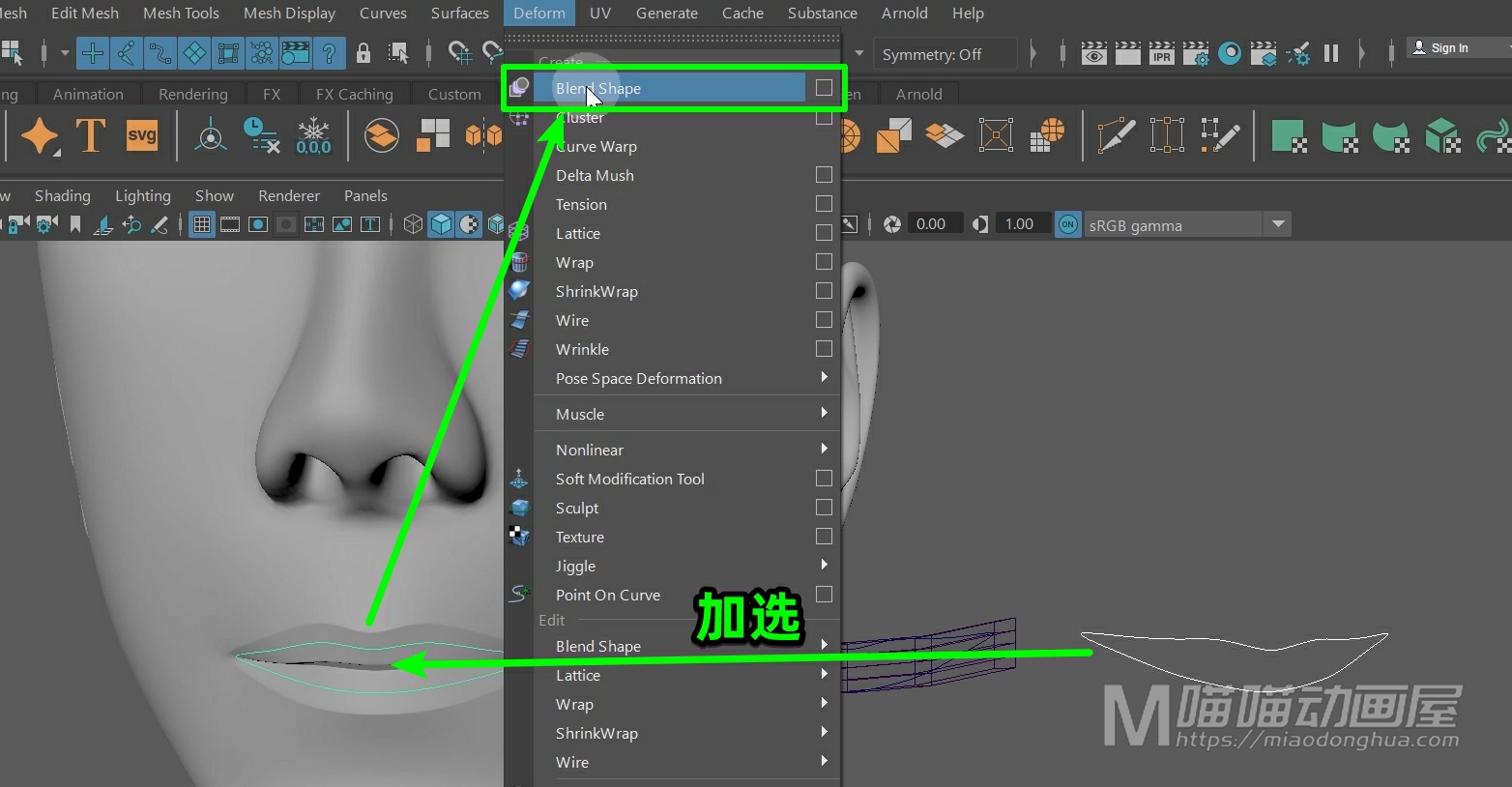Toggle wireframe display cube icon
Image resolution: width=1512 pixels, height=787 pixels.
tap(413, 224)
